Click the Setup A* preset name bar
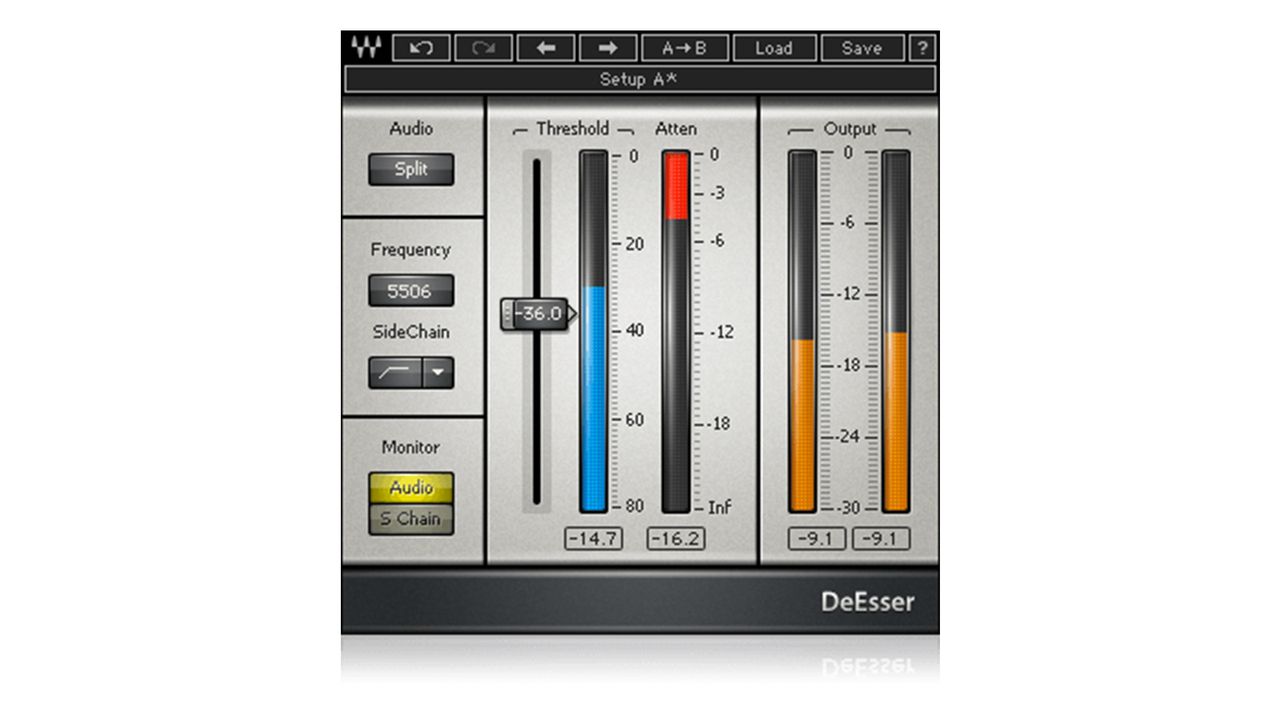Screen dimensions: 1280x720 640,79
